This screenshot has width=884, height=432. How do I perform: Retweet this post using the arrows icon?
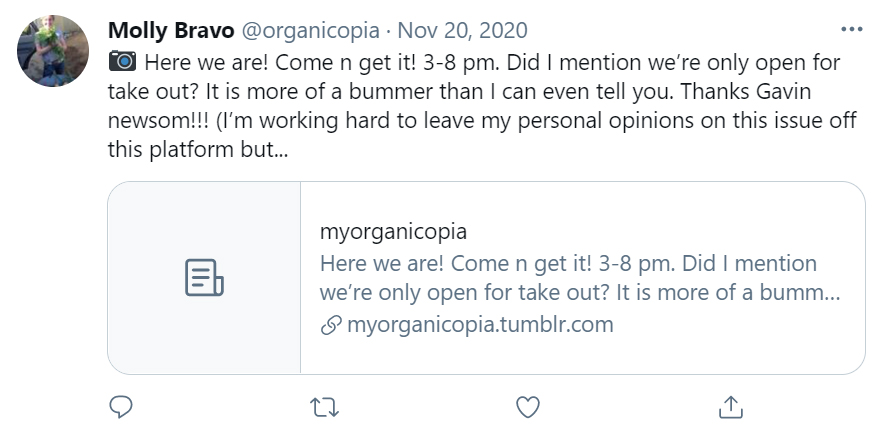(325, 407)
